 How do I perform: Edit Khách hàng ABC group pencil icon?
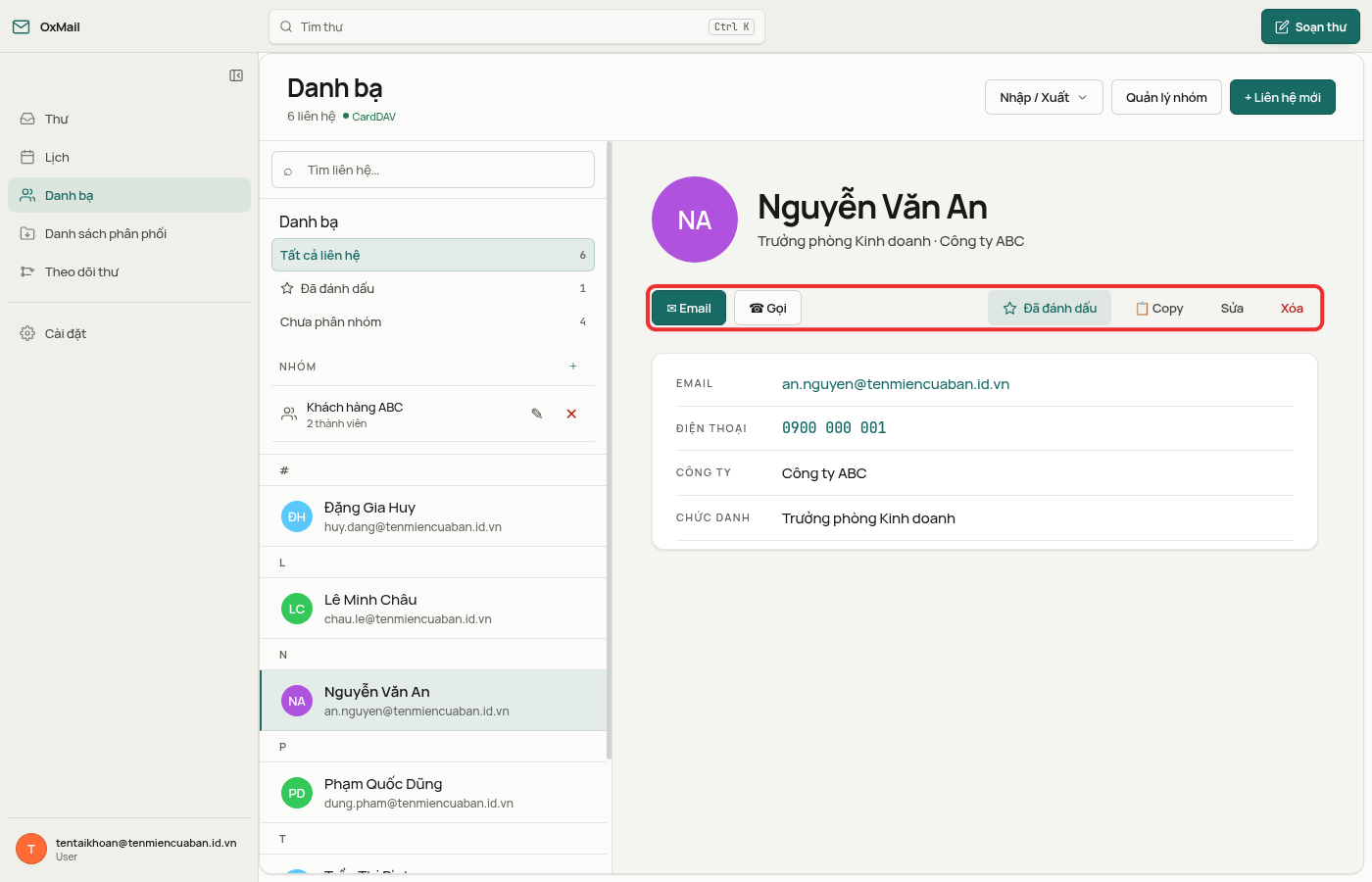(x=537, y=414)
